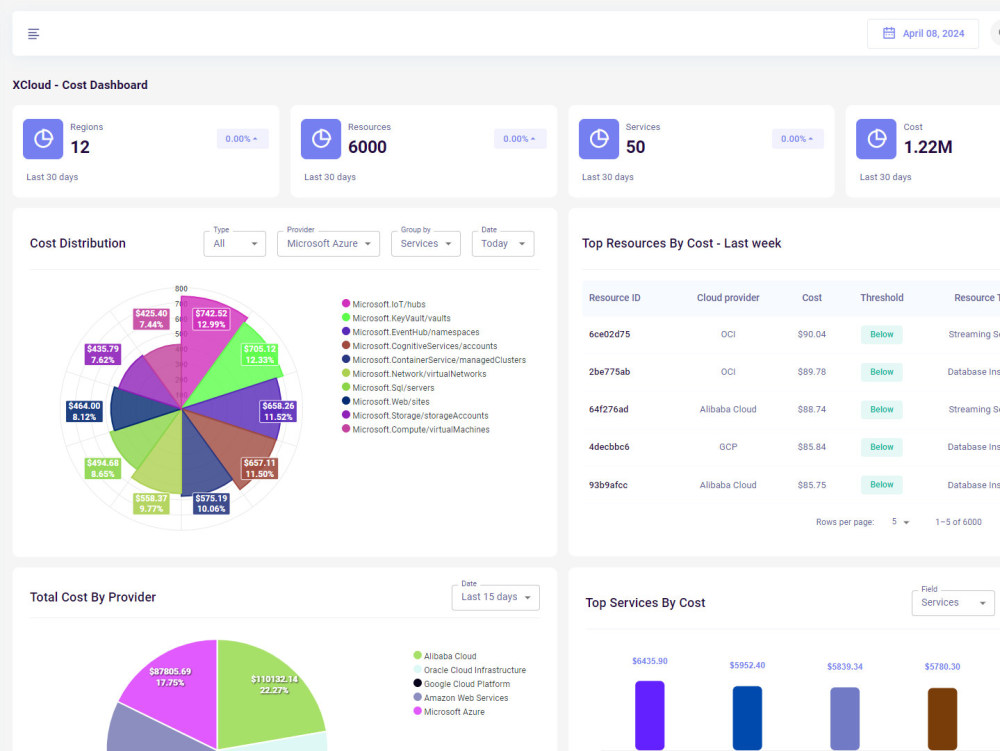Click the $5952.40 blue bar
The image size is (1000, 751).
(747, 718)
